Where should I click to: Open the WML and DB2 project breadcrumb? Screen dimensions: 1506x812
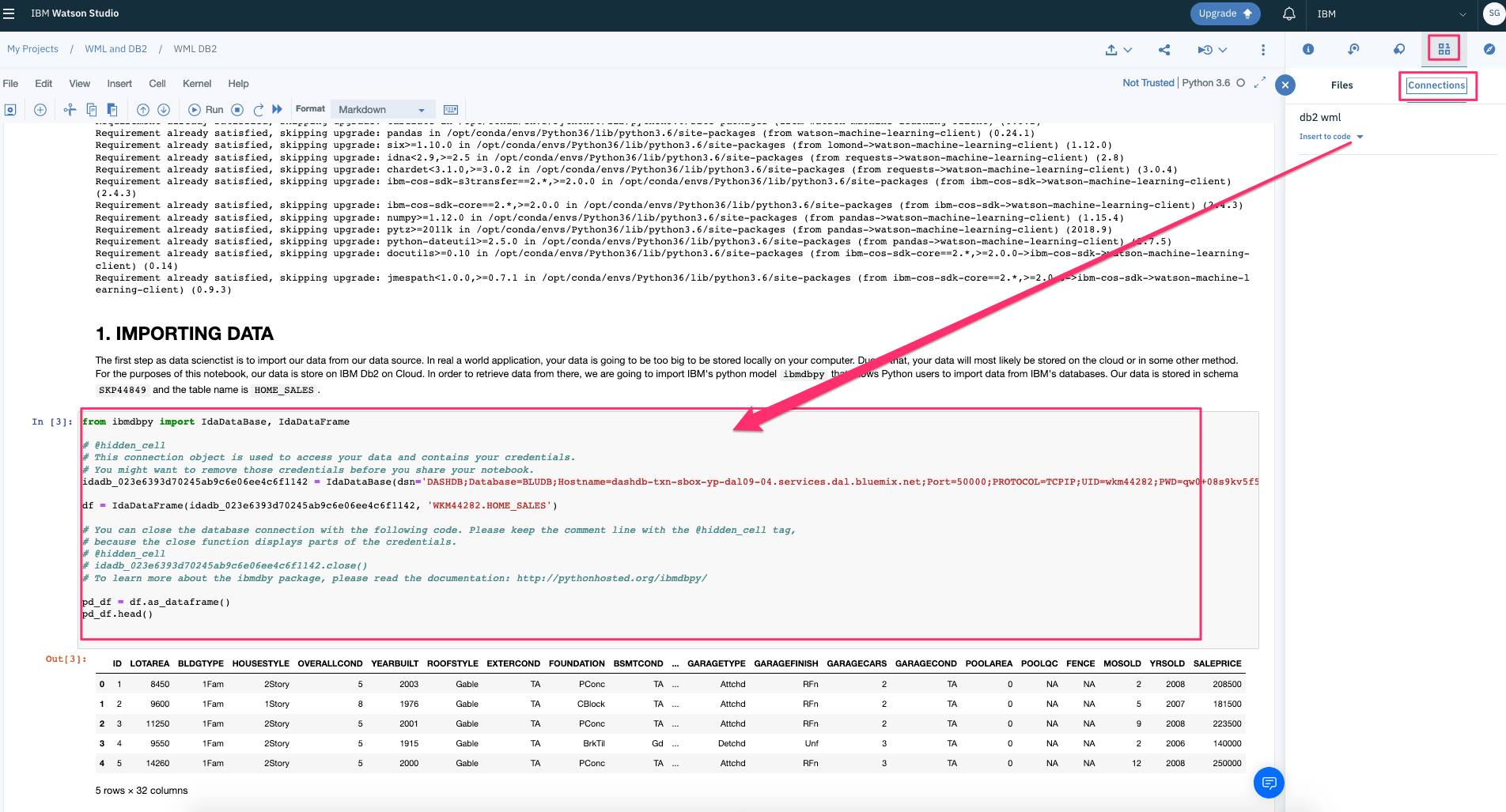coord(115,49)
